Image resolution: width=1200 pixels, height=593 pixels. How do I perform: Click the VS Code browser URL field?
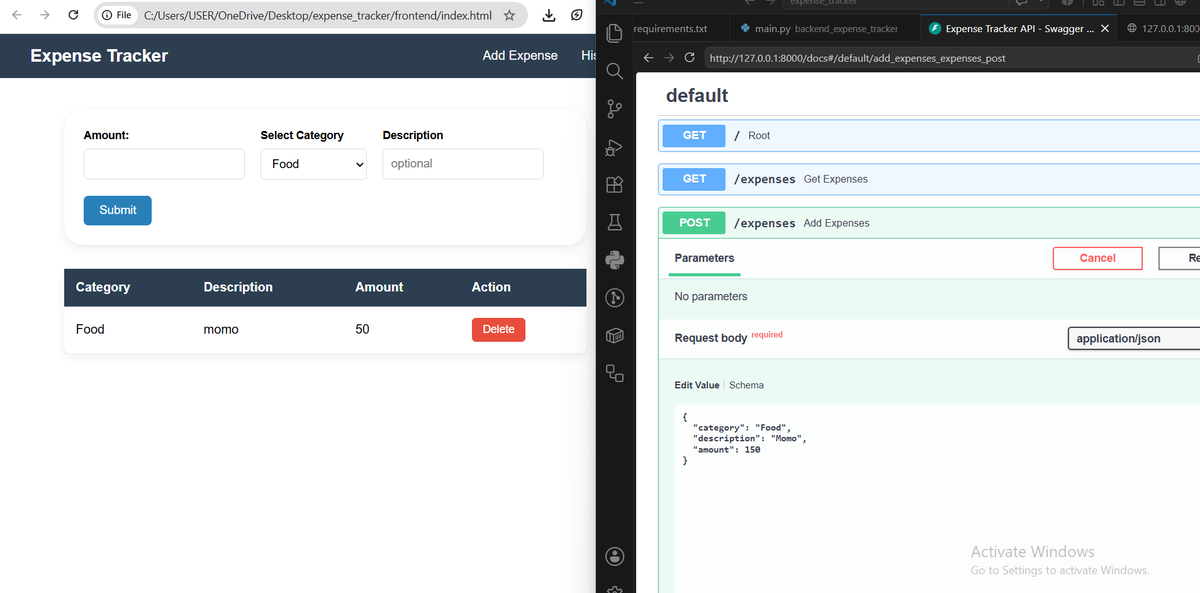tap(950, 58)
